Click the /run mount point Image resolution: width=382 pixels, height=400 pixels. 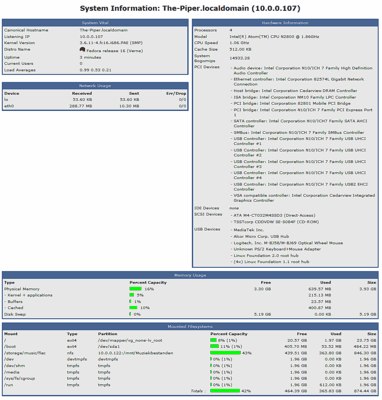(9, 385)
